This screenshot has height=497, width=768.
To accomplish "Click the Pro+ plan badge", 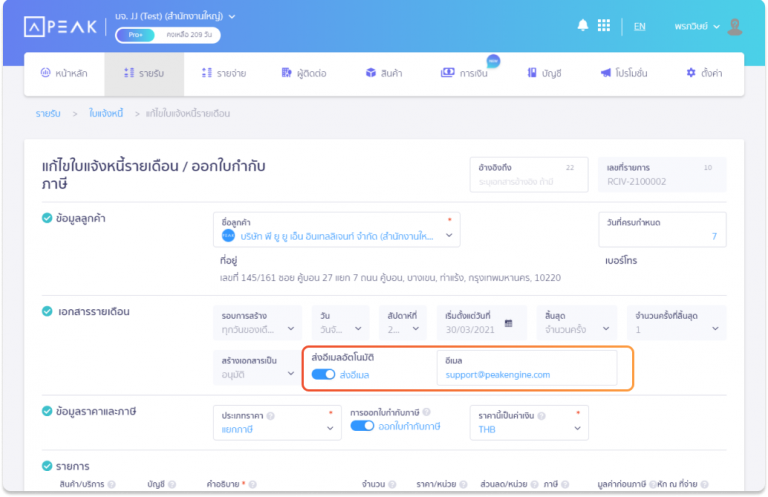I will pos(136,35).
